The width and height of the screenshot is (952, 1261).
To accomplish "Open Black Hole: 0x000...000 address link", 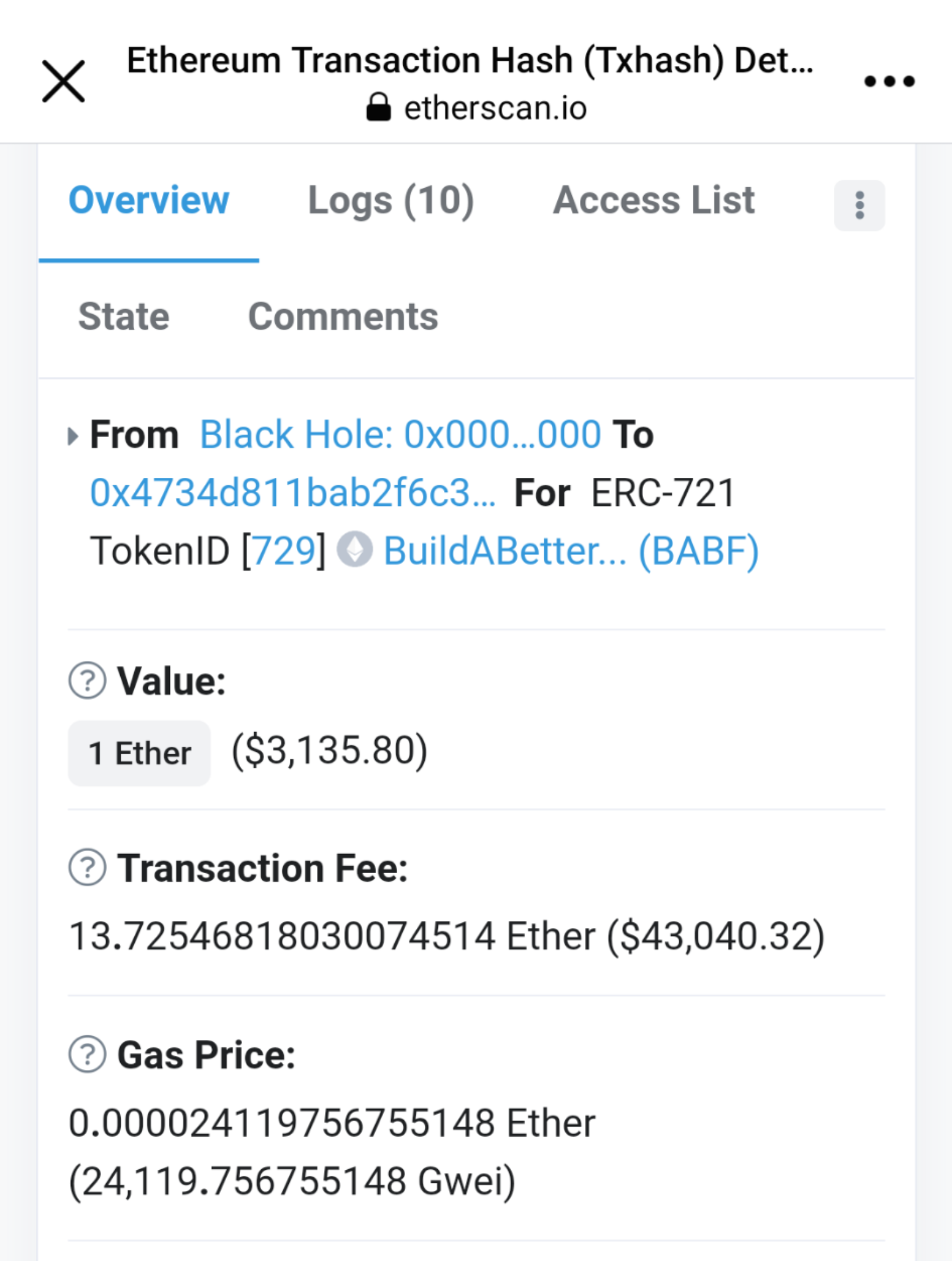I will (400, 434).
